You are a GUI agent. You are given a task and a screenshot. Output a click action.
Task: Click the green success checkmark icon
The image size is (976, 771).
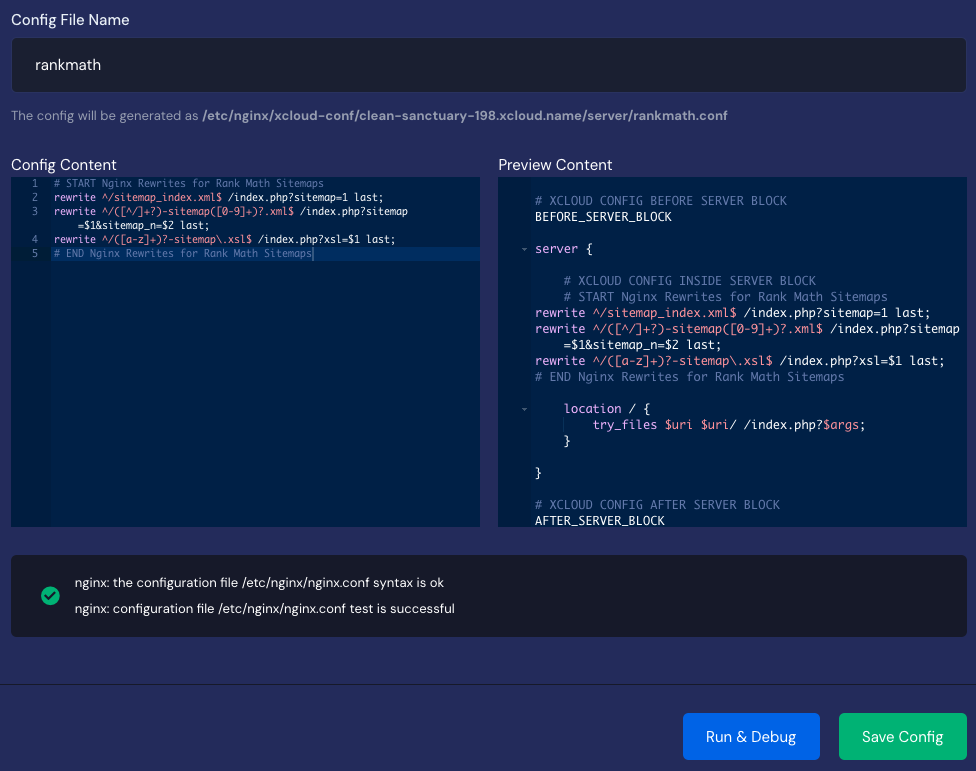(50, 596)
